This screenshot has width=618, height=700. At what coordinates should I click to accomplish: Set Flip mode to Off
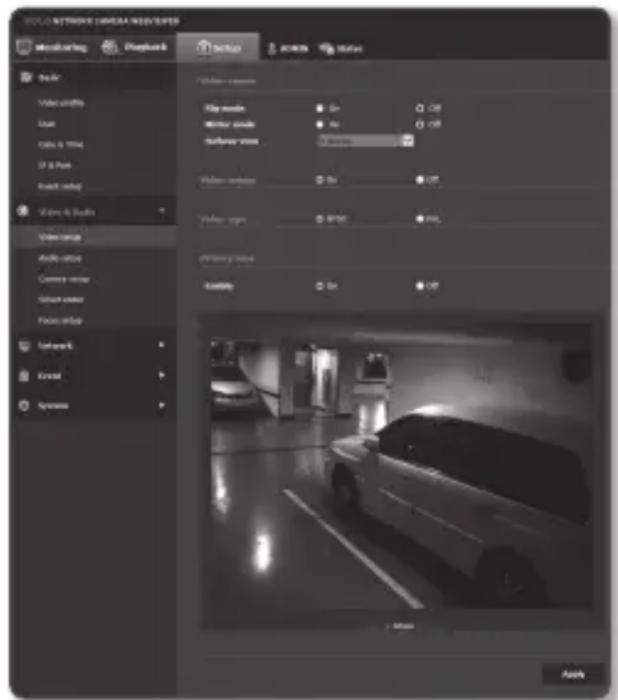tap(420, 108)
